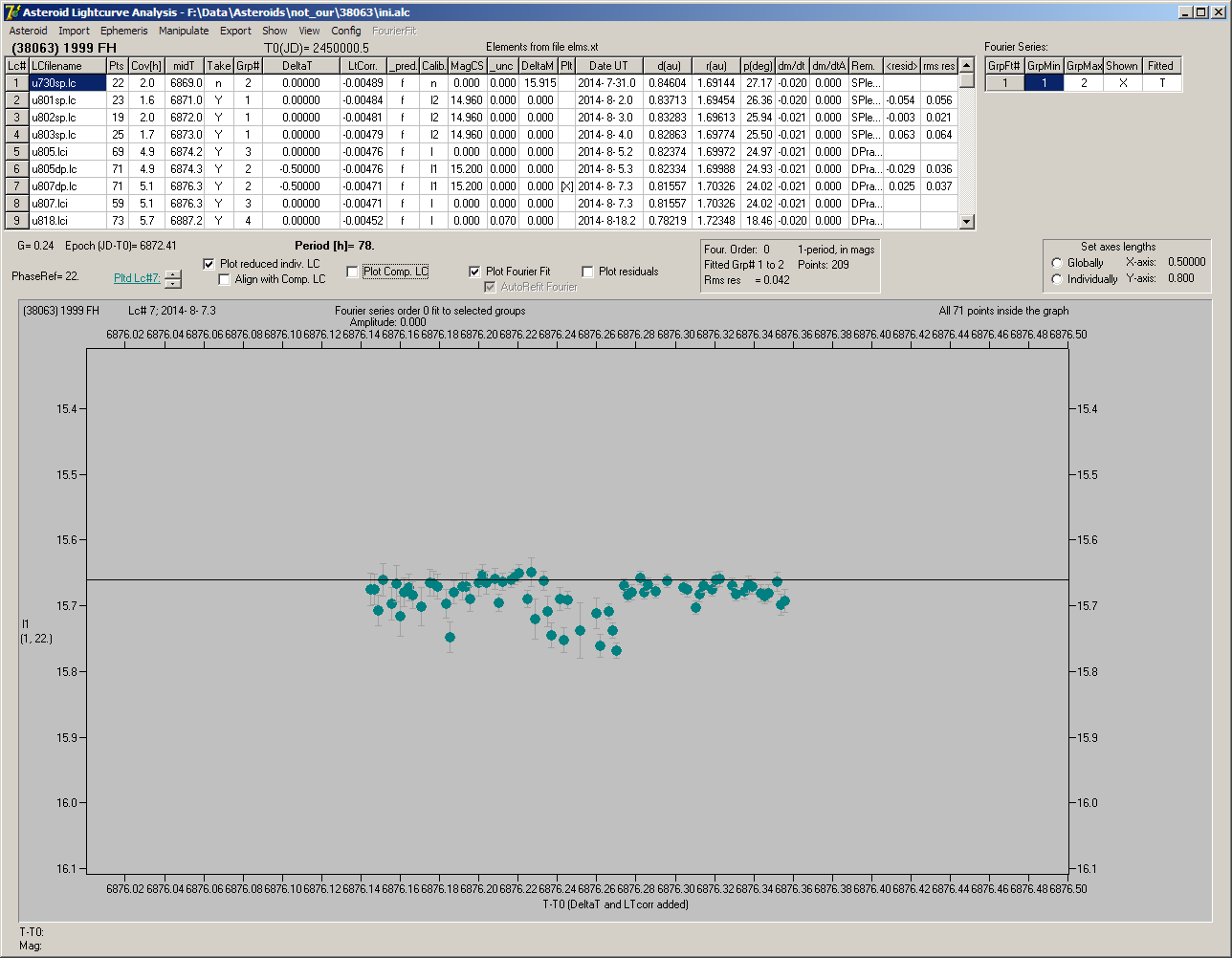
Task: Click the rms res column header
Action: (939, 66)
